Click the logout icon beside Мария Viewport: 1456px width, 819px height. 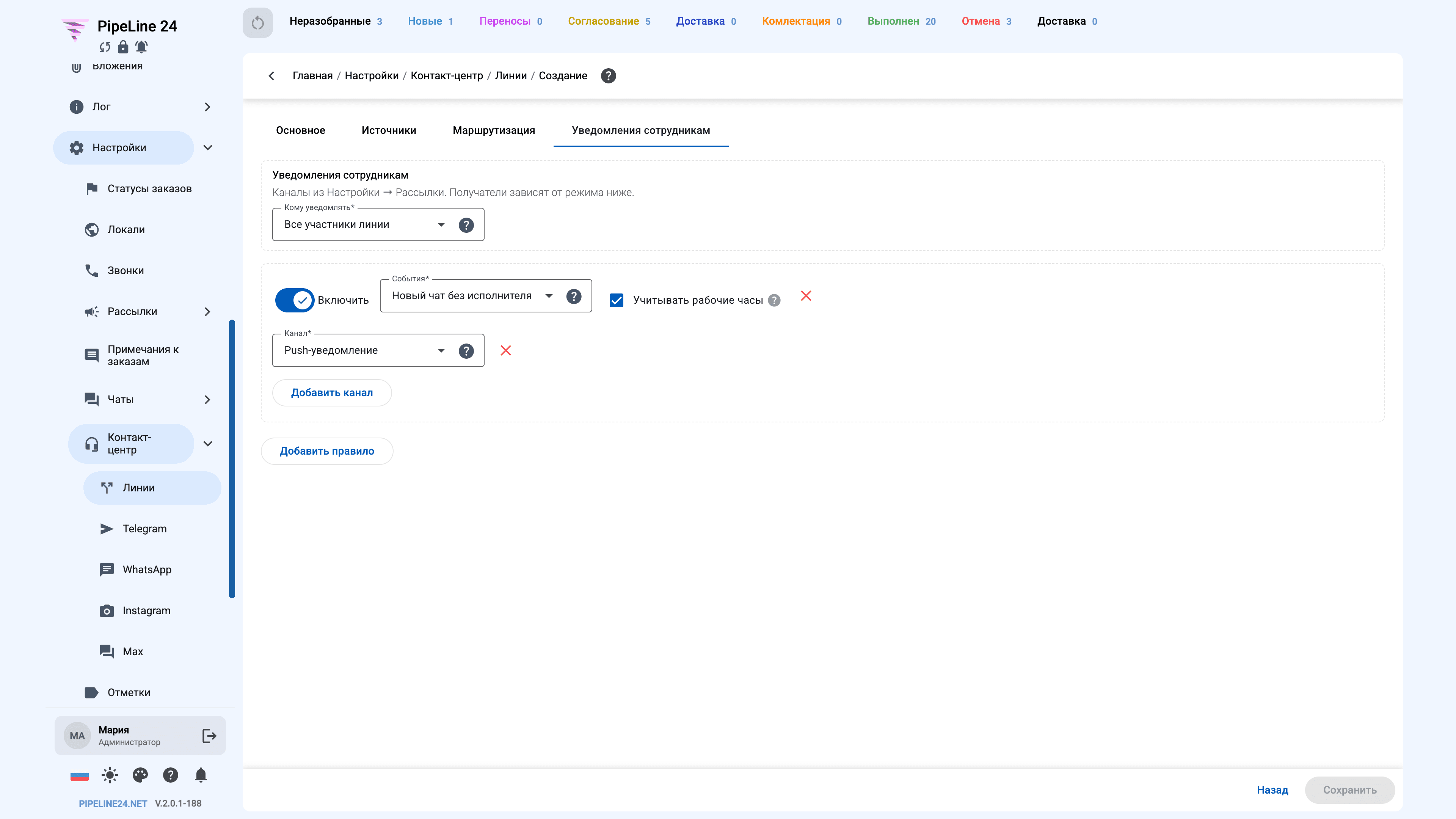[x=209, y=735]
